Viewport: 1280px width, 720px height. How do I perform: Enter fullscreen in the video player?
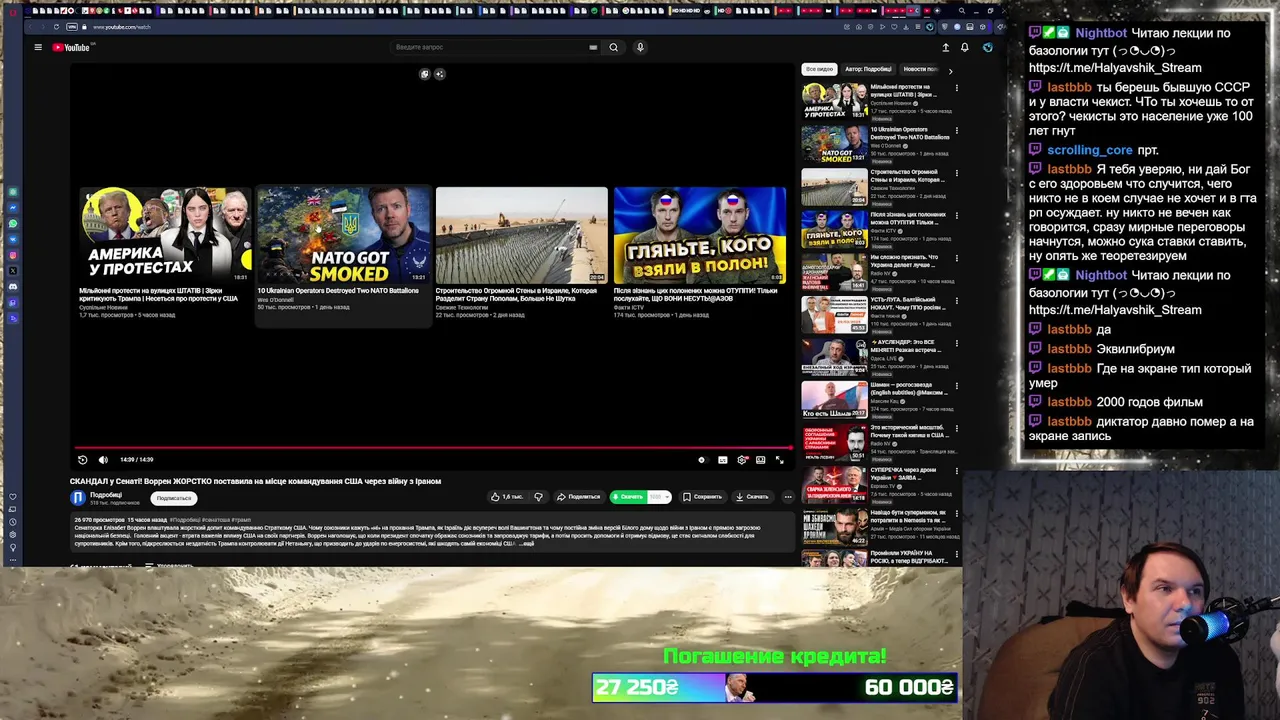point(780,460)
